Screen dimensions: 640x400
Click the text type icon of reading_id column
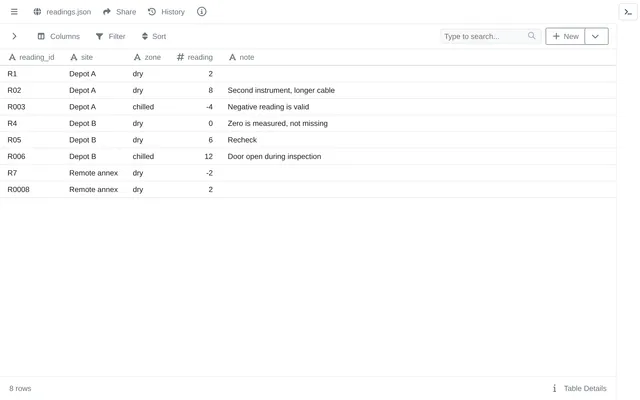(x=12, y=58)
